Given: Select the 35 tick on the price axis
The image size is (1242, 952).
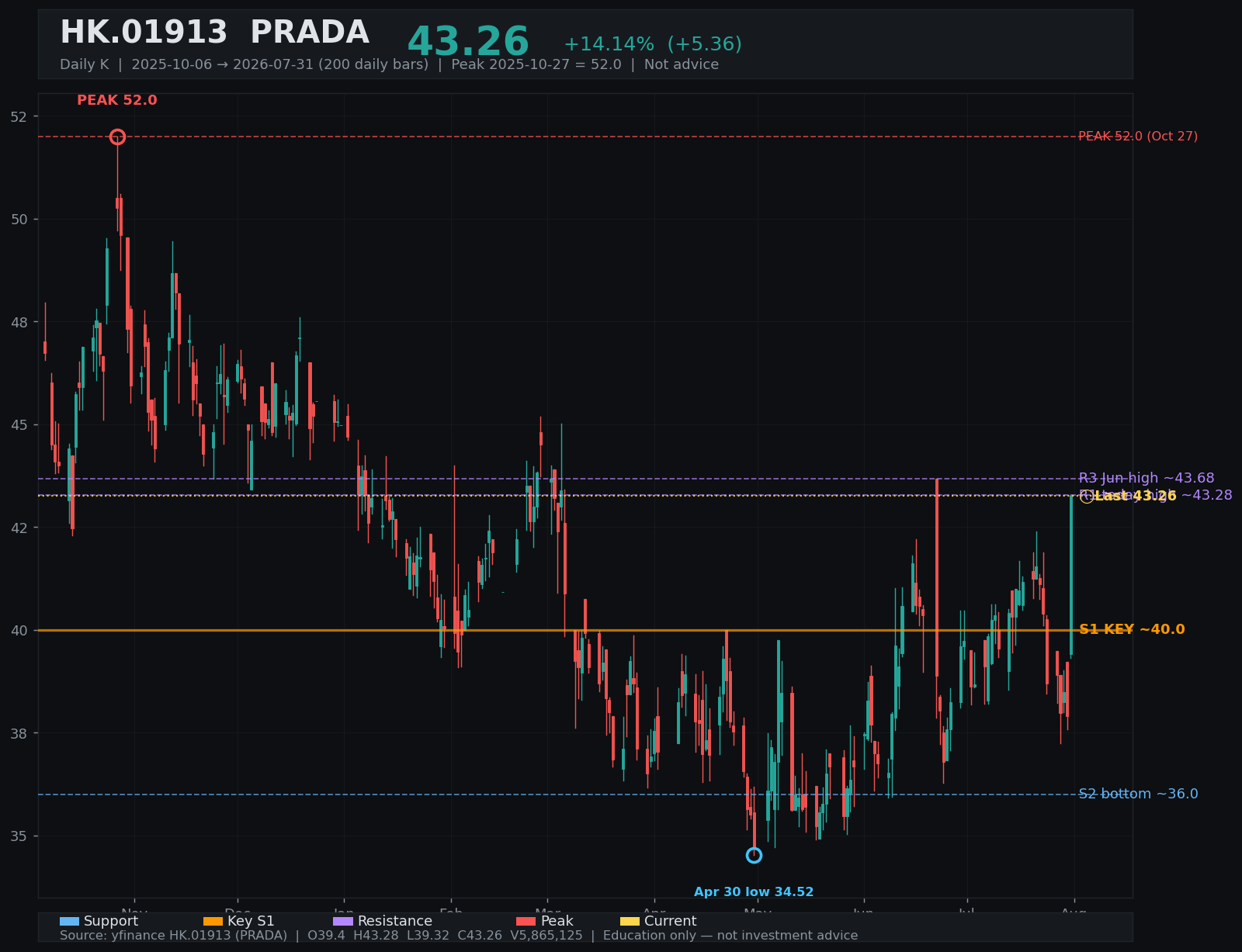Looking at the screenshot, I should pyautogui.click(x=19, y=836).
